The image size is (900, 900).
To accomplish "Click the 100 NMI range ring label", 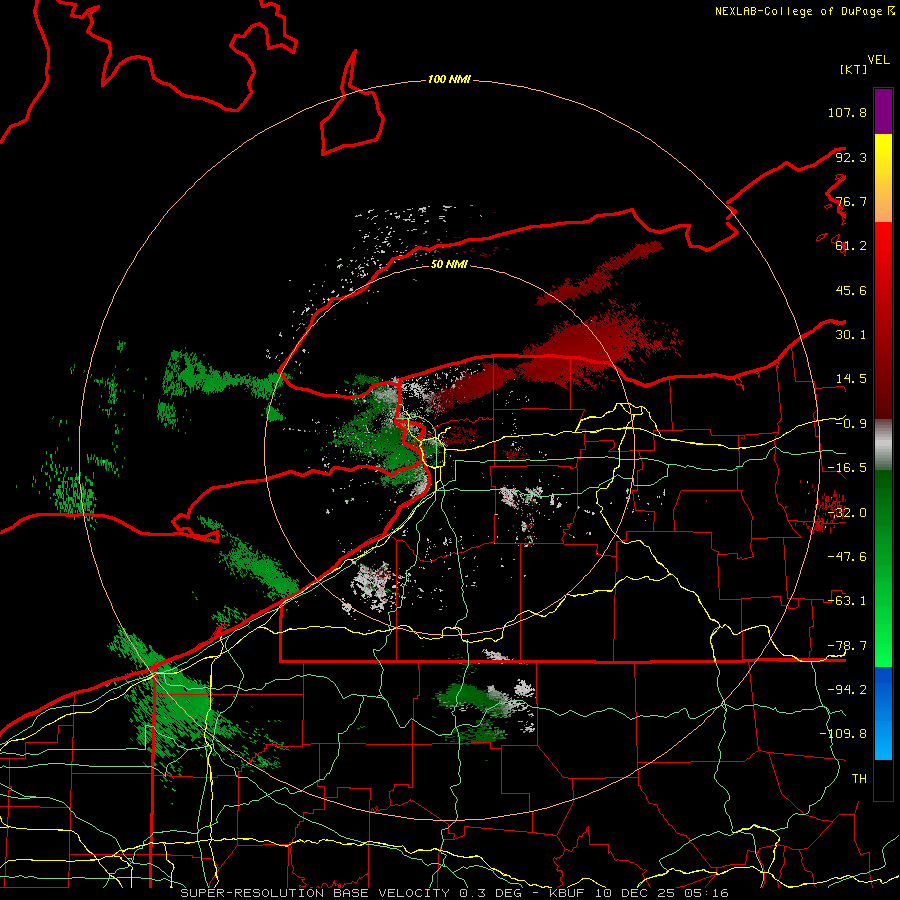I will coord(449,79).
